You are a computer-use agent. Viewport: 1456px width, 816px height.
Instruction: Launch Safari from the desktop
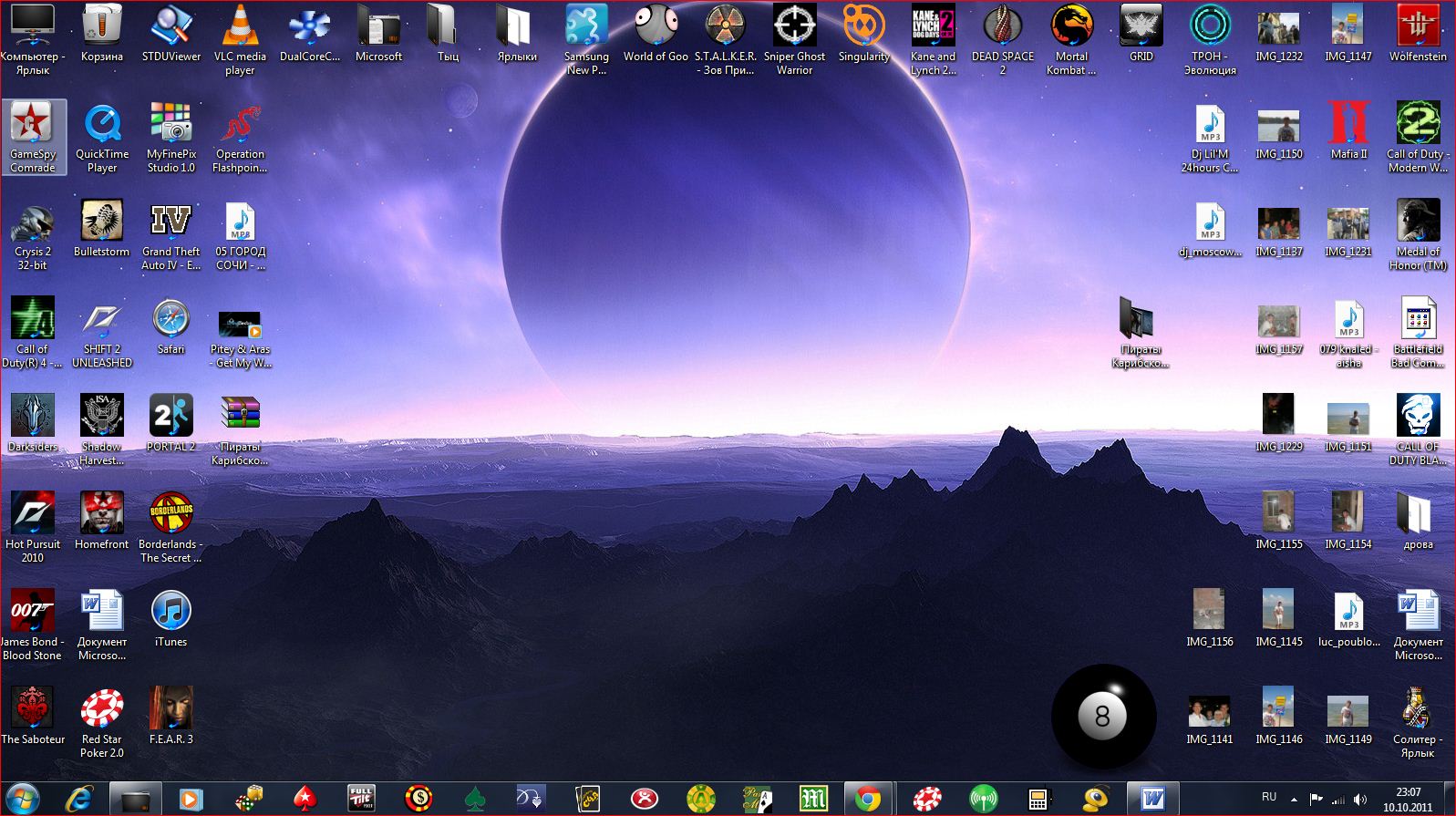[x=170, y=320]
